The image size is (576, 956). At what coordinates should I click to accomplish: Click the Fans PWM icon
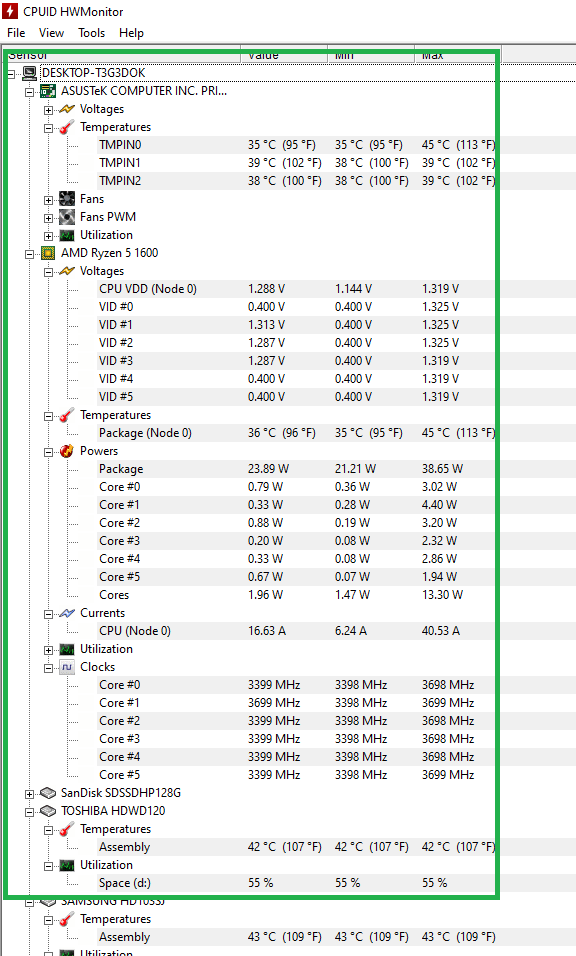[67, 217]
